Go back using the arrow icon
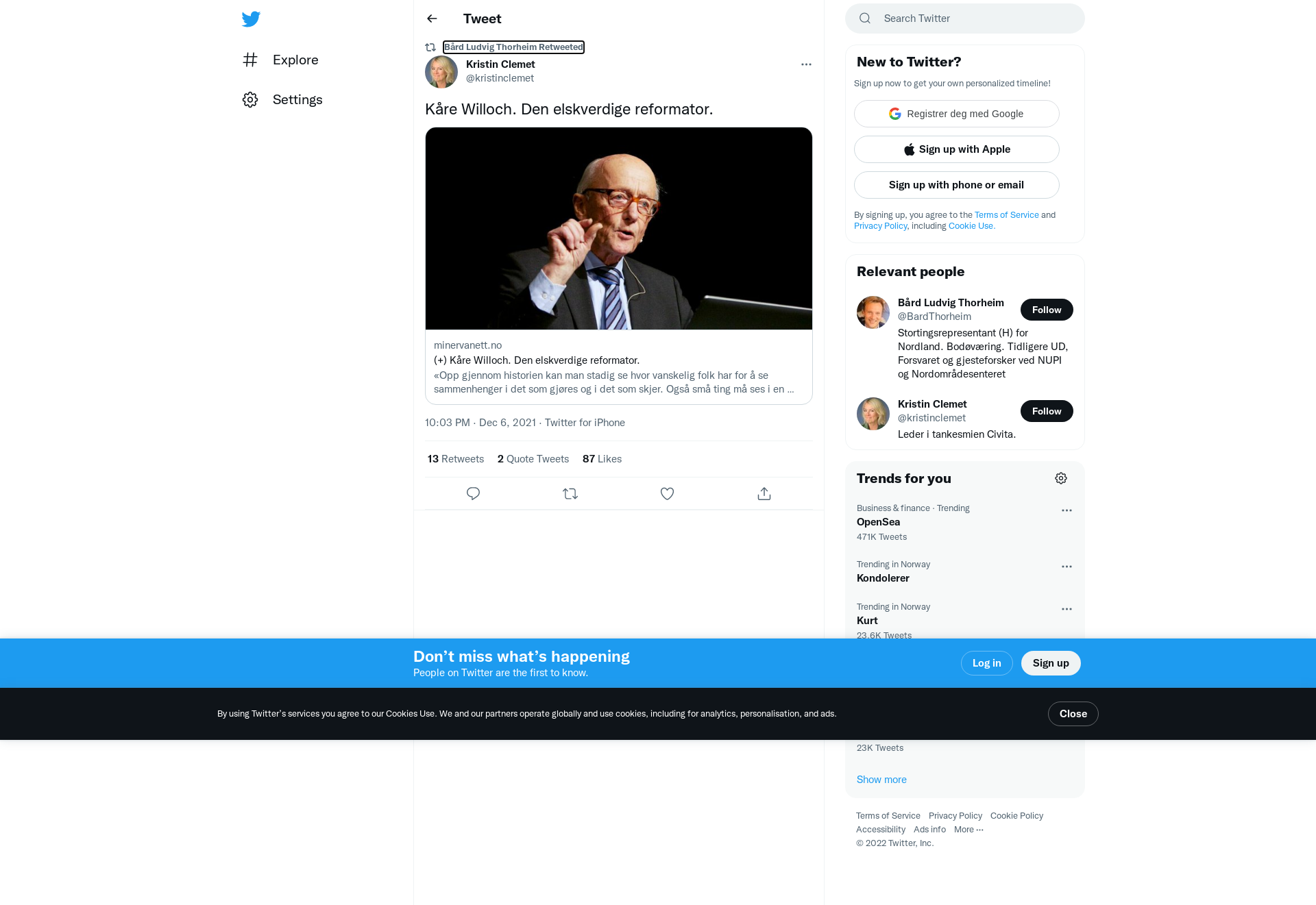This screenshot has width=1316, height=905. pos(432,18)
